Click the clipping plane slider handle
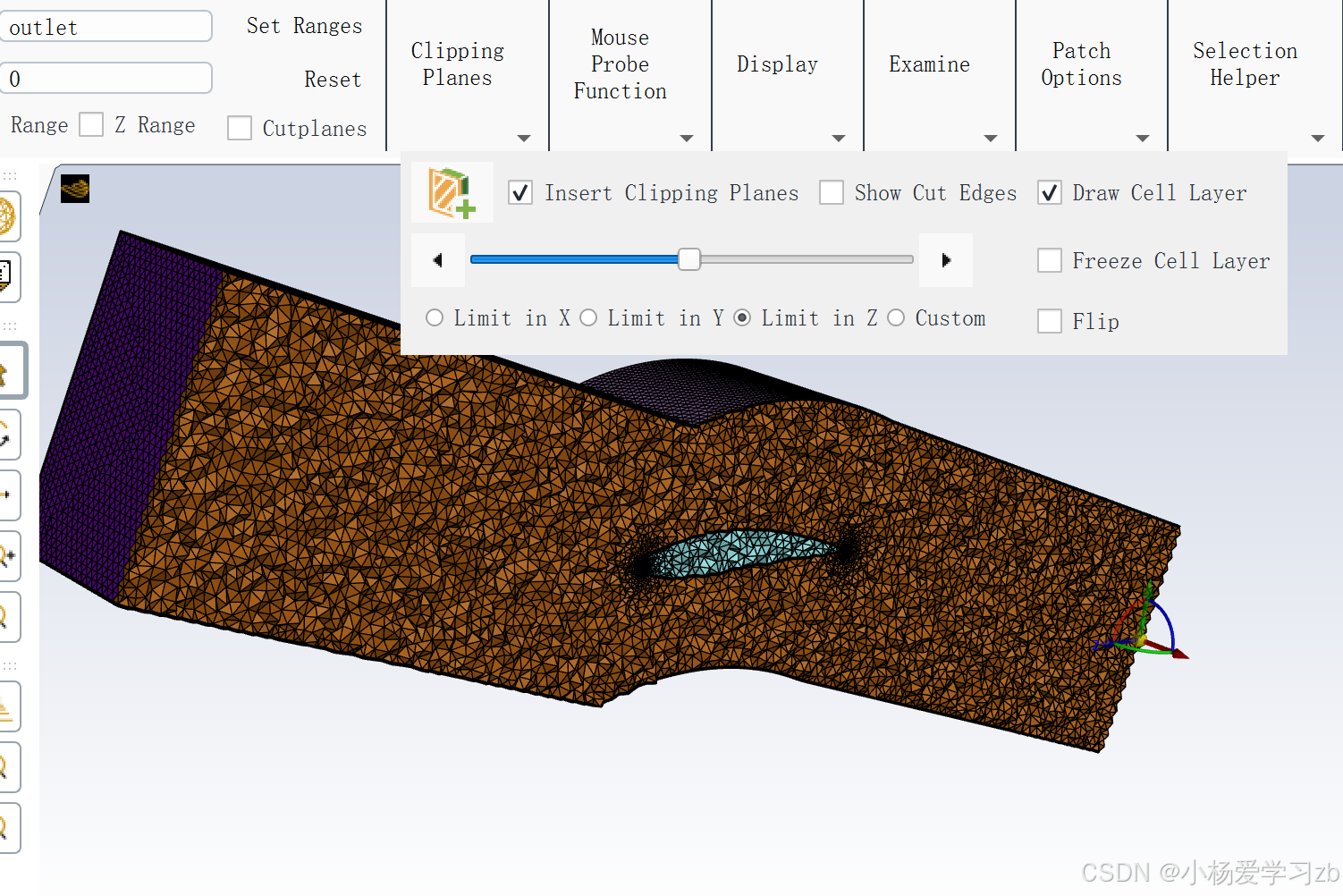 689,259
